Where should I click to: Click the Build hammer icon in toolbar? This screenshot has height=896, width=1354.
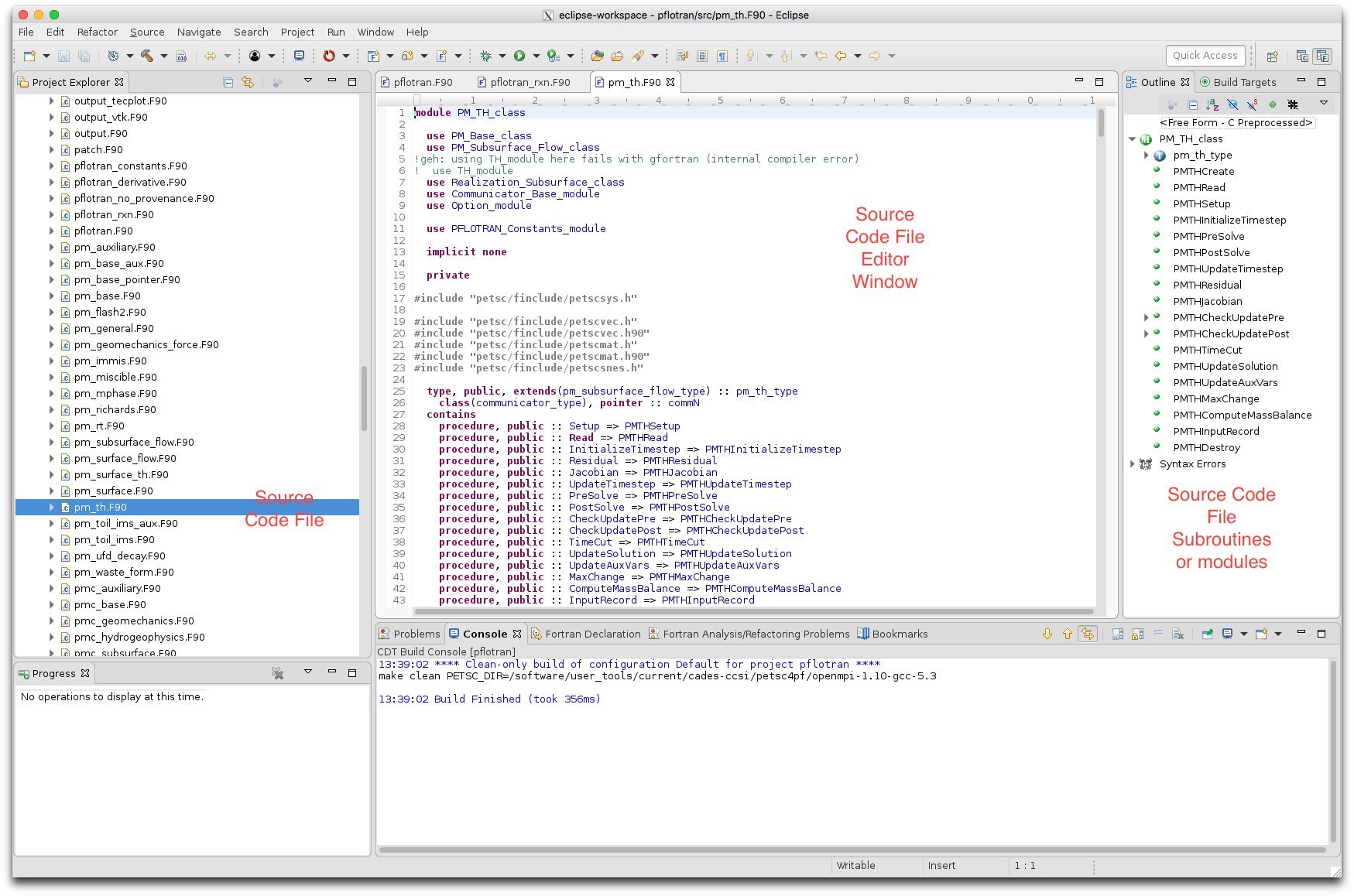click(146, 56)
